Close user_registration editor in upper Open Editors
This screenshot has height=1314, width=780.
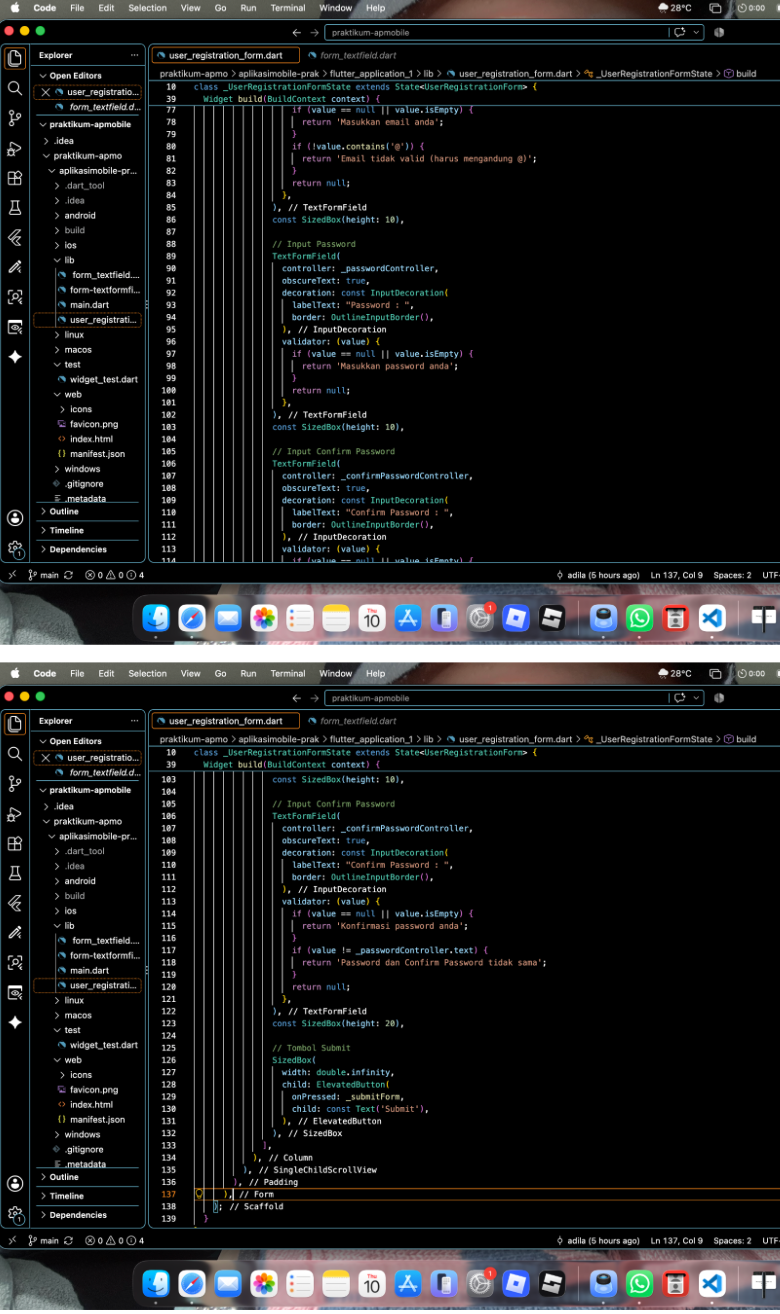pyautogui.click(x=45, y=92)
